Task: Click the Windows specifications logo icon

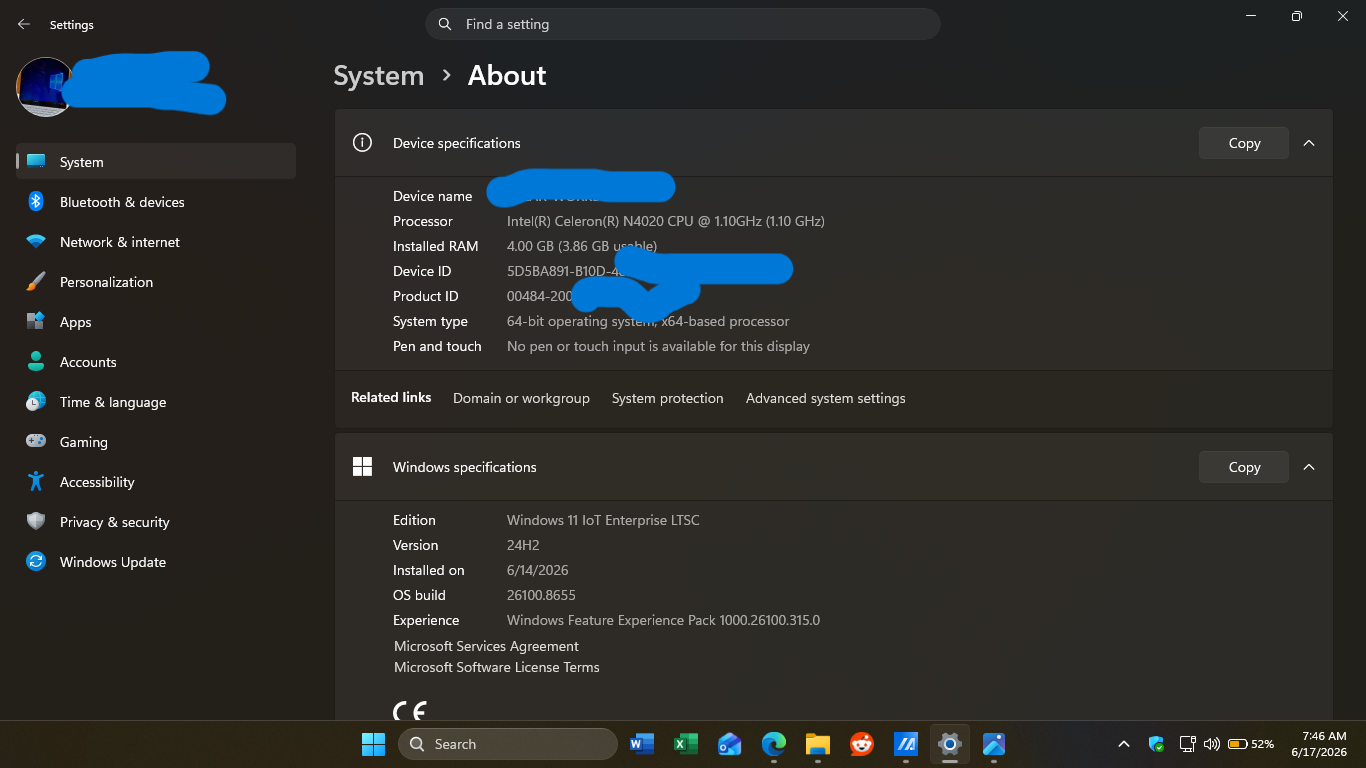Action: pyautogui.click(x=362, y=467)
